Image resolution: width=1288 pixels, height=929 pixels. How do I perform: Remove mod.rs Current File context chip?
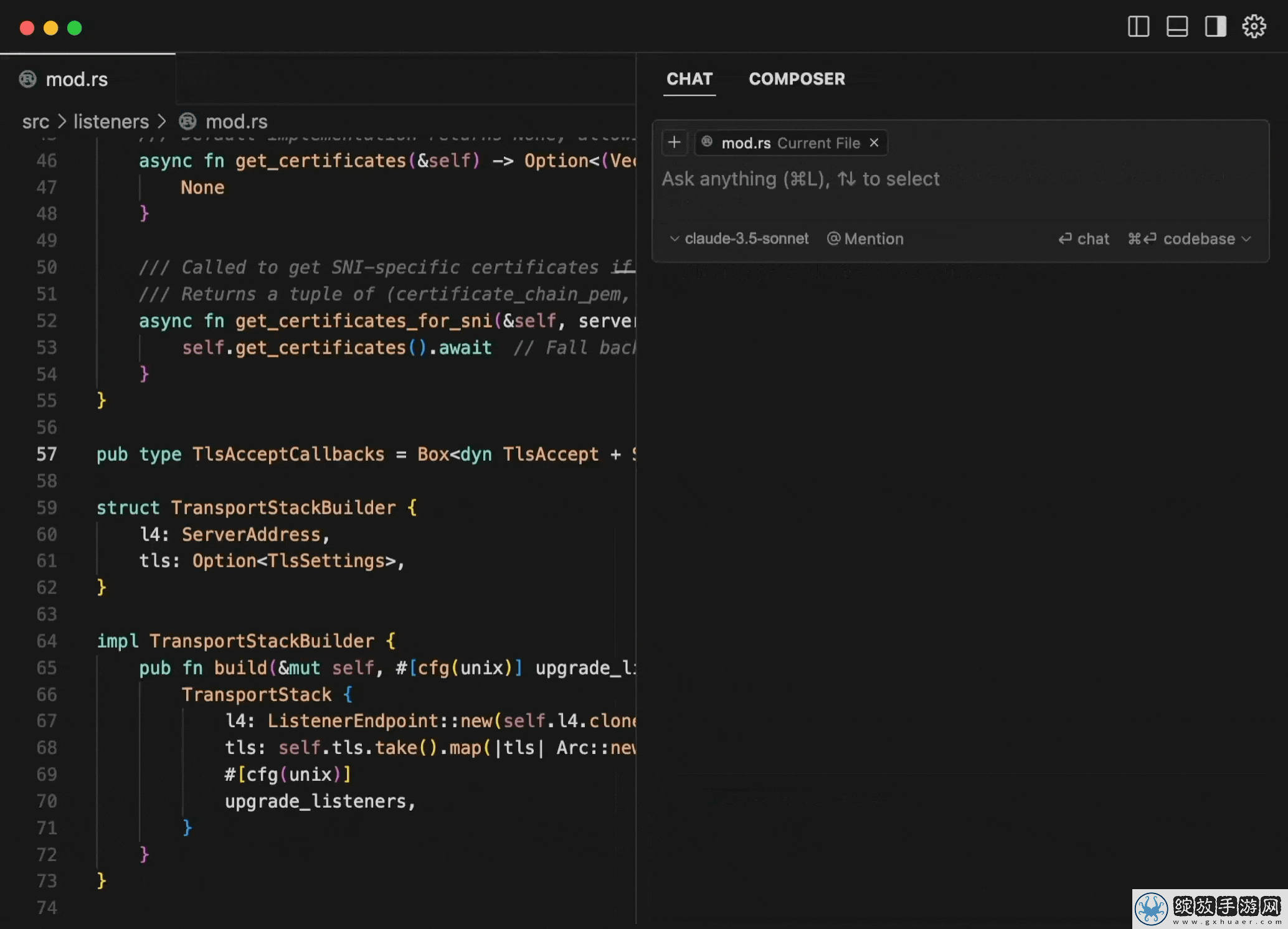874,143
